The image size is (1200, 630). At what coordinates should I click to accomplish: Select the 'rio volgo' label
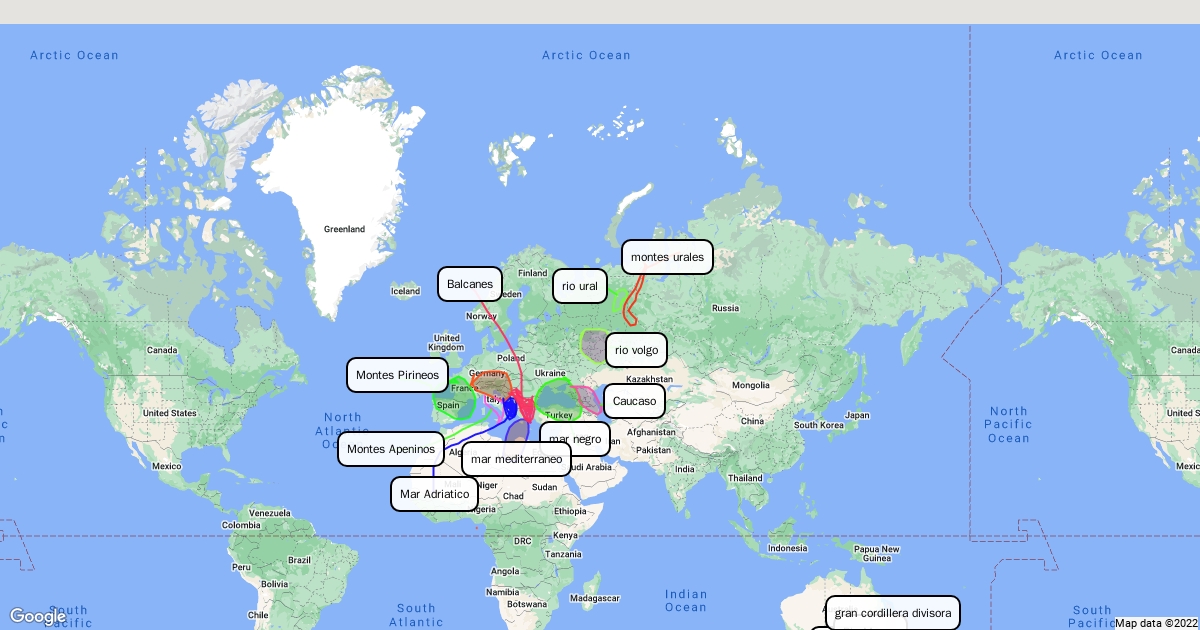click(x=636, y=350)
